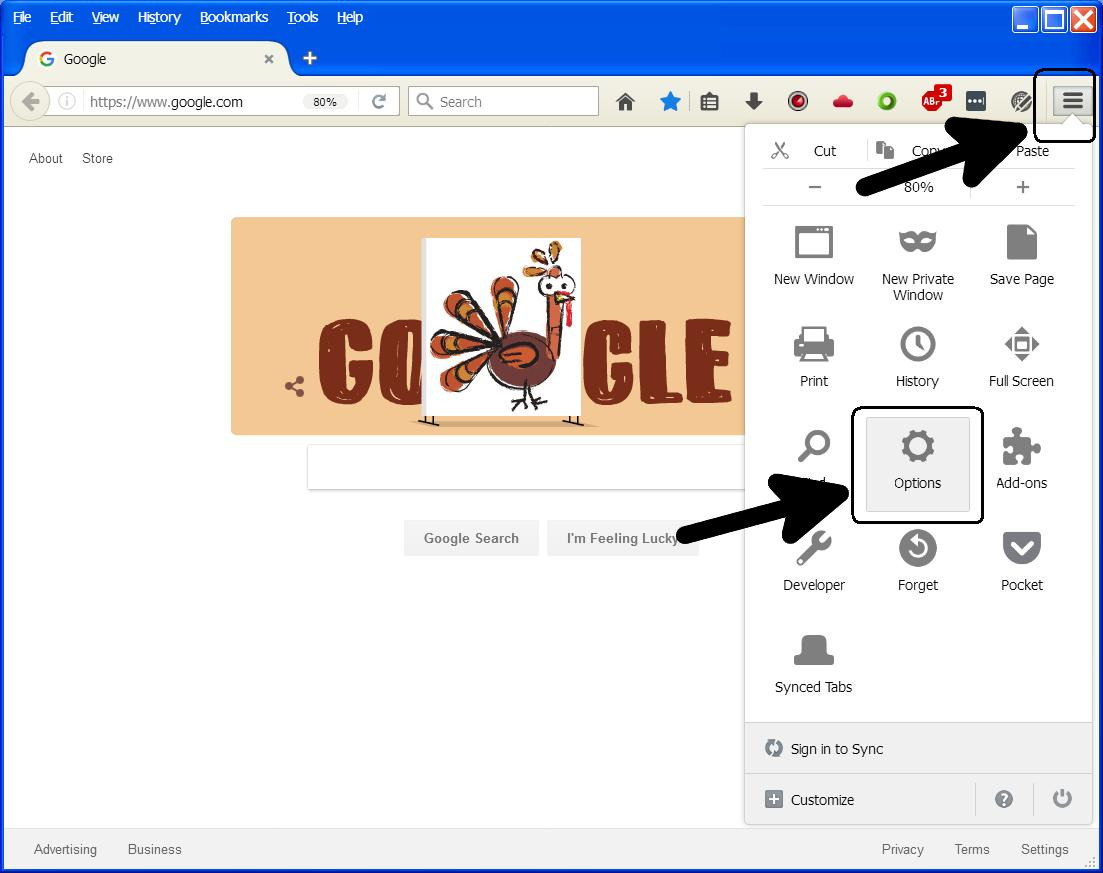Screen dimensions: 1103x873
Task: Click the Forget button icon
Action: click(917, 549)
